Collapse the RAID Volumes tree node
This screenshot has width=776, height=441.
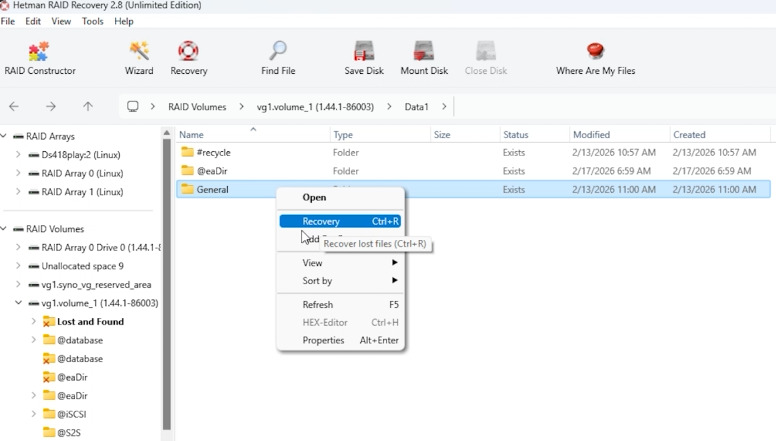(3, 229)
